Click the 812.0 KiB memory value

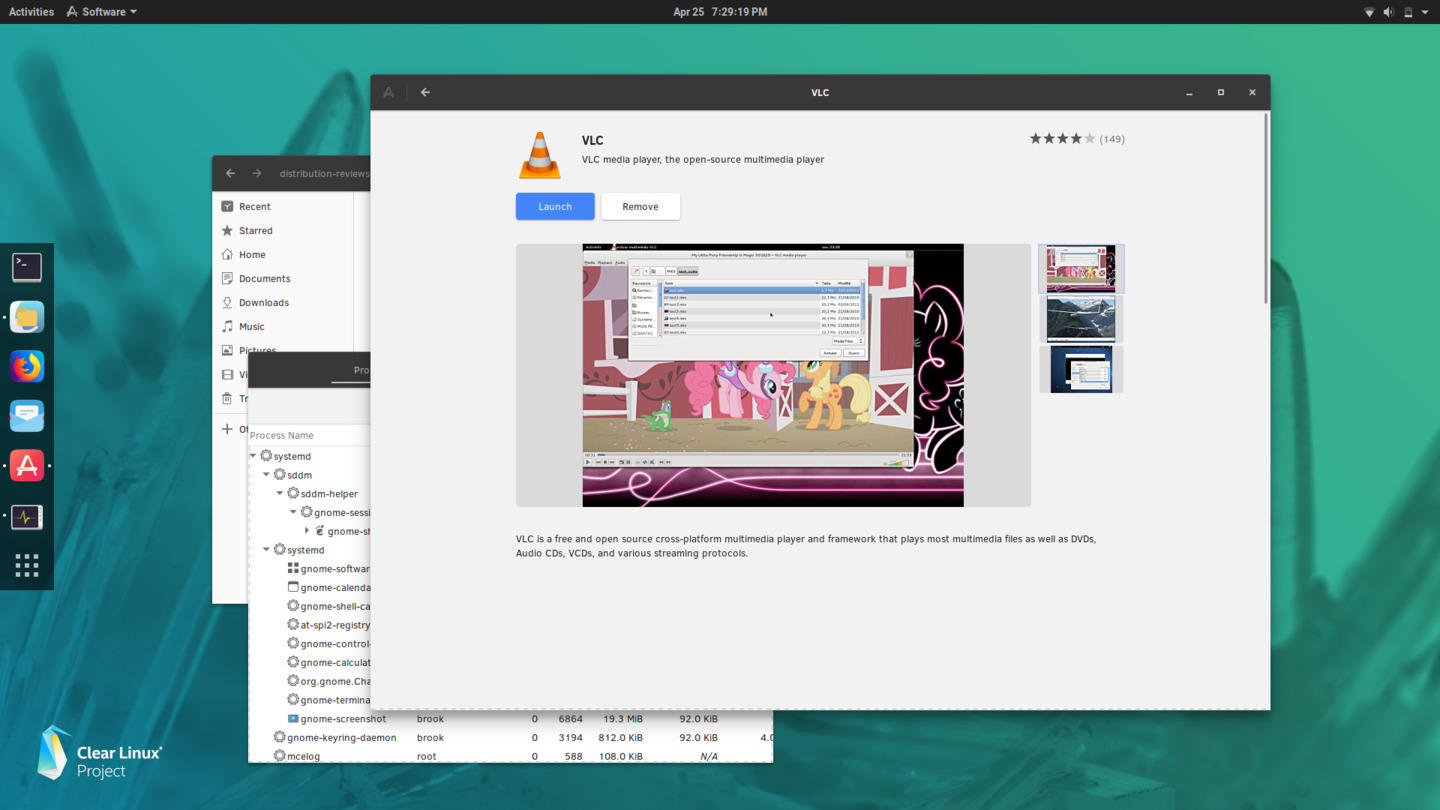point(620,737)
